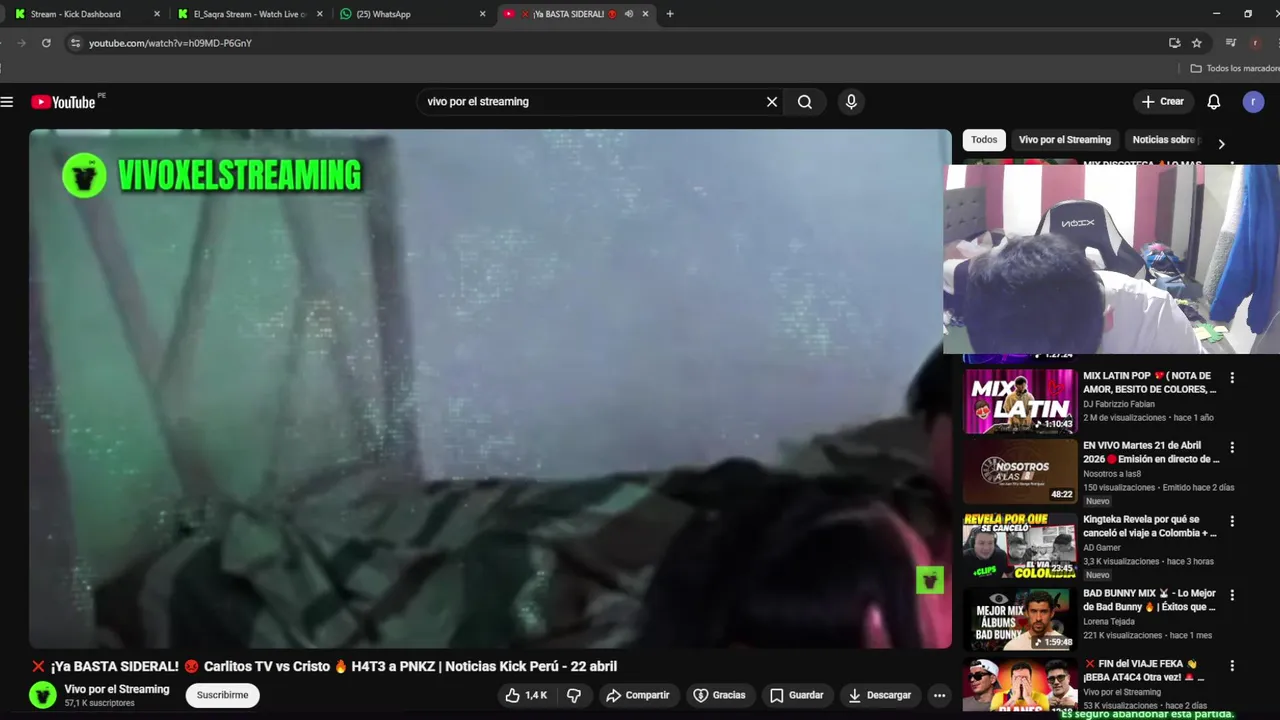Click the browser address bar URL
Viewport: 1280px width, 720px height.
point(170,43)
